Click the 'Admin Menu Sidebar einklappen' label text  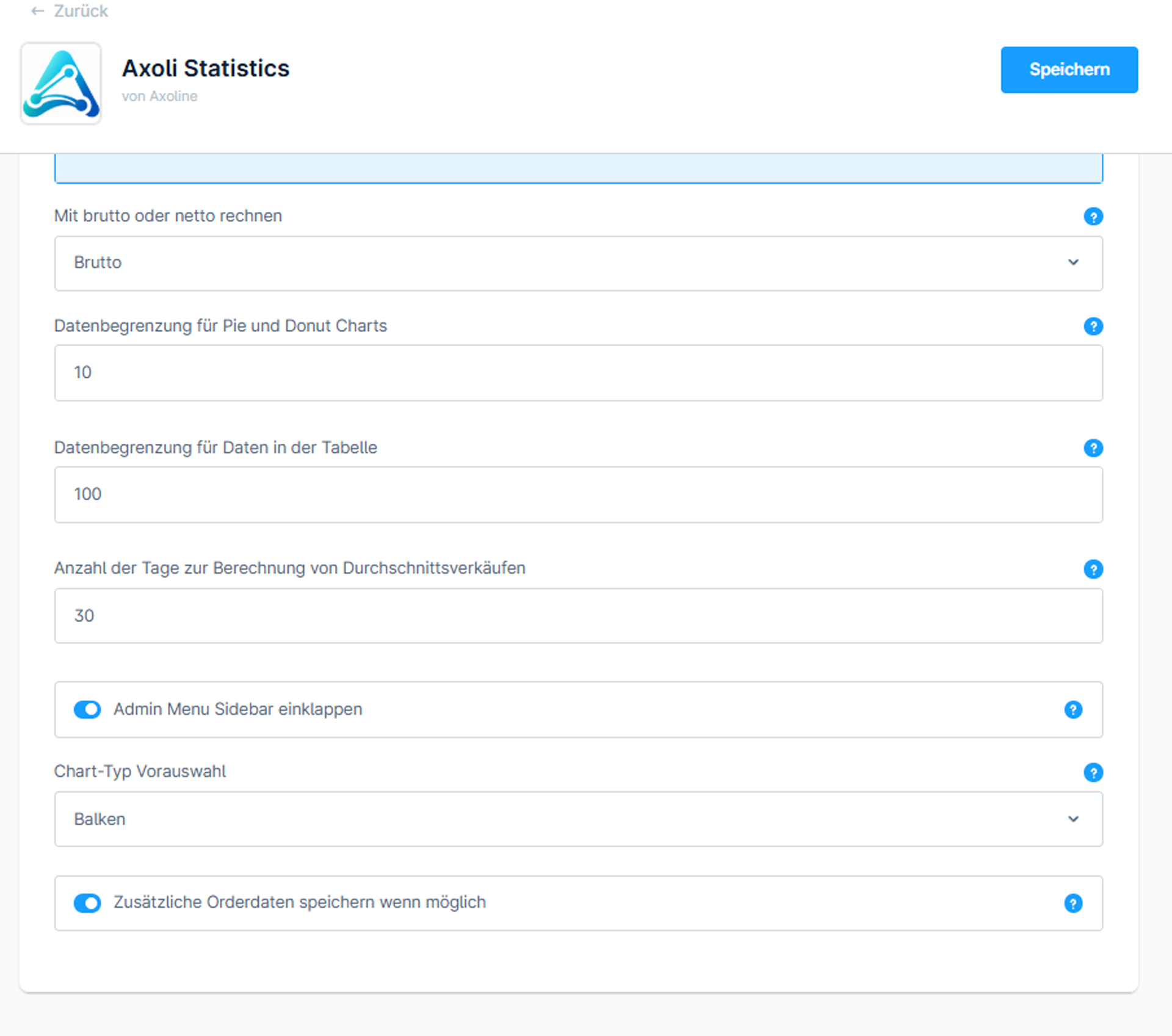pos(238,709)
